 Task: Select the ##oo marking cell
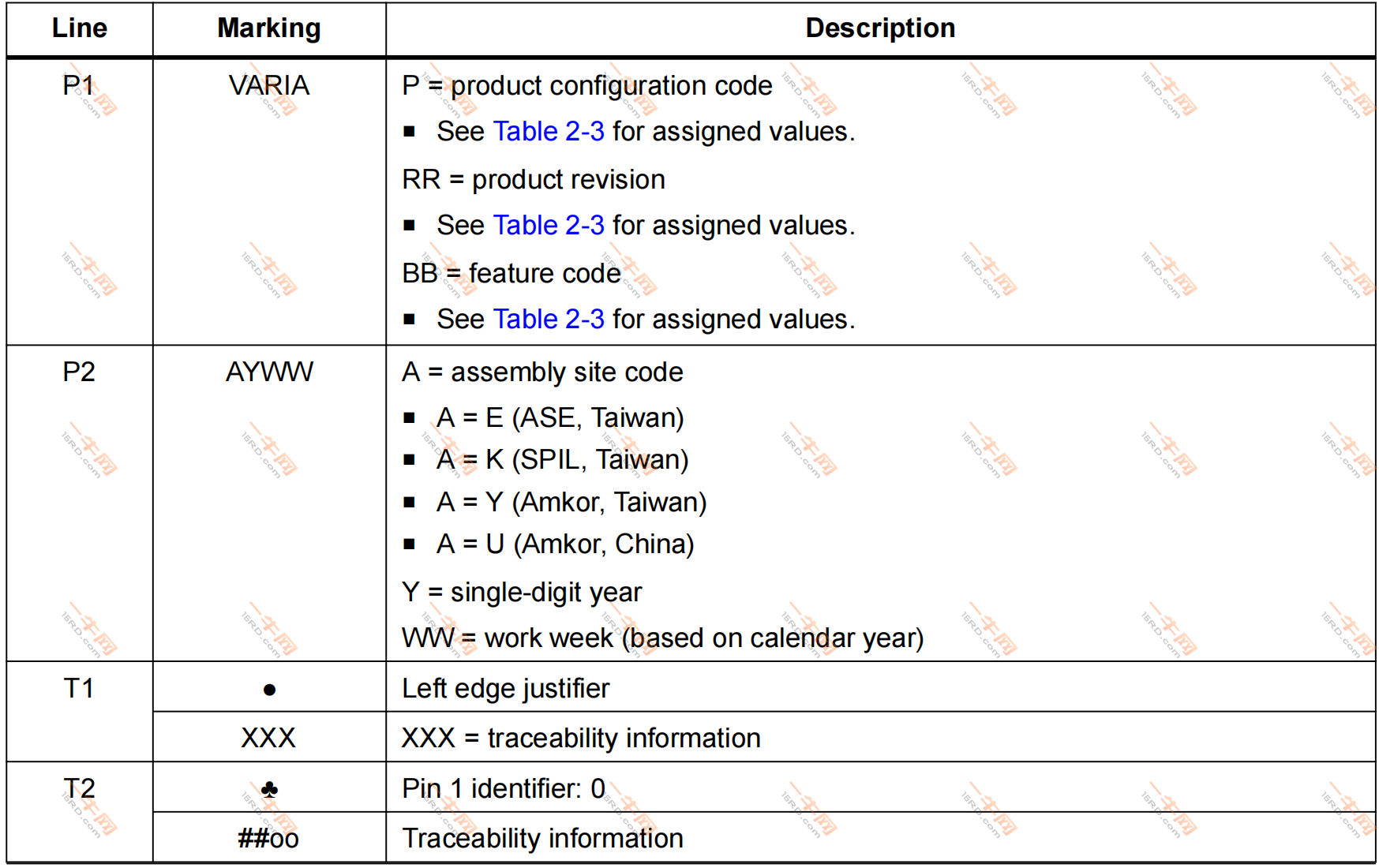268,839
